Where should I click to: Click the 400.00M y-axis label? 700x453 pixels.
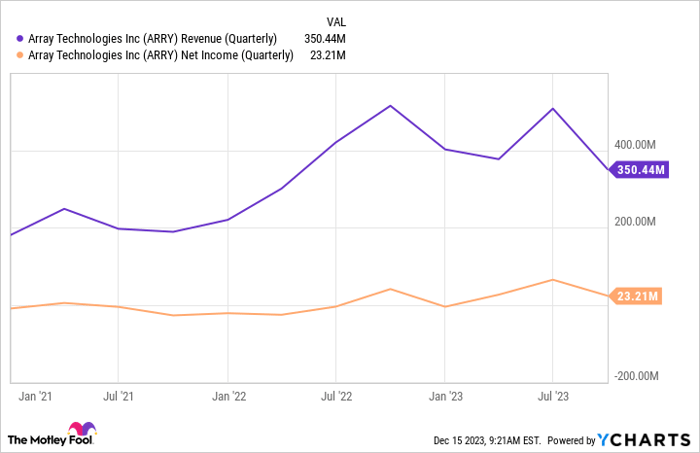coord(635,145)
